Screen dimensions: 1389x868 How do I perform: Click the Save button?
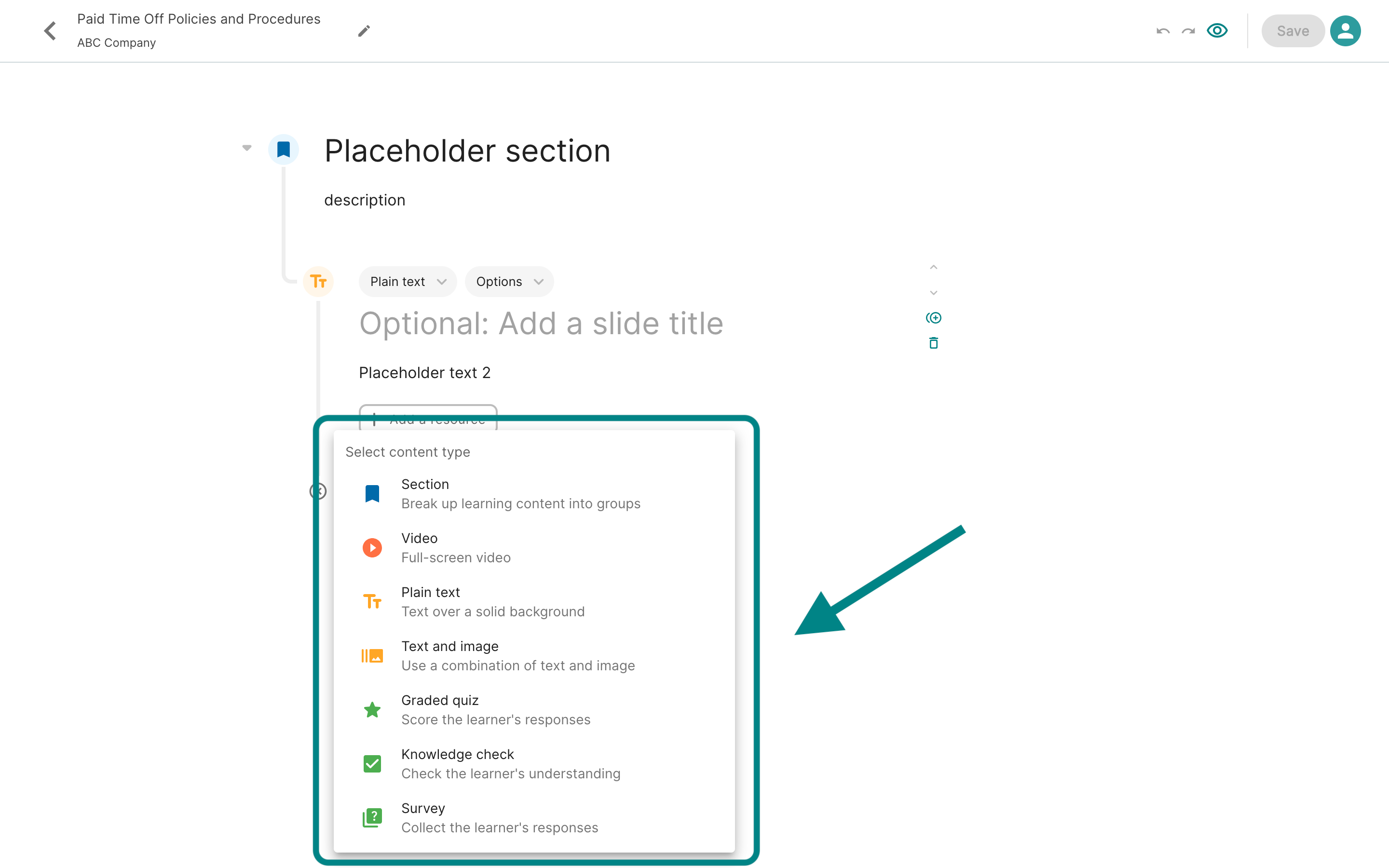tap(1292, 31)
